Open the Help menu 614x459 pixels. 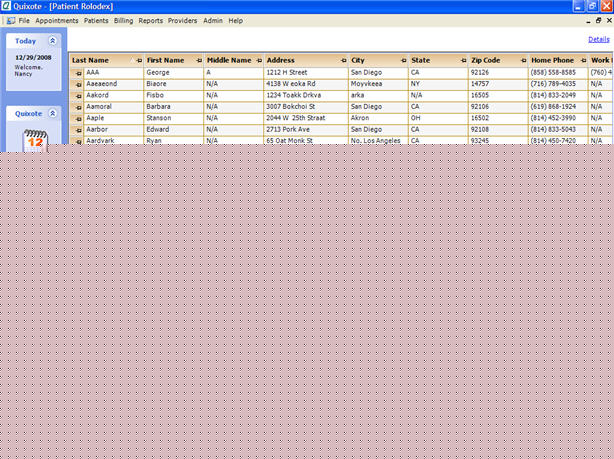coord(235,21)
